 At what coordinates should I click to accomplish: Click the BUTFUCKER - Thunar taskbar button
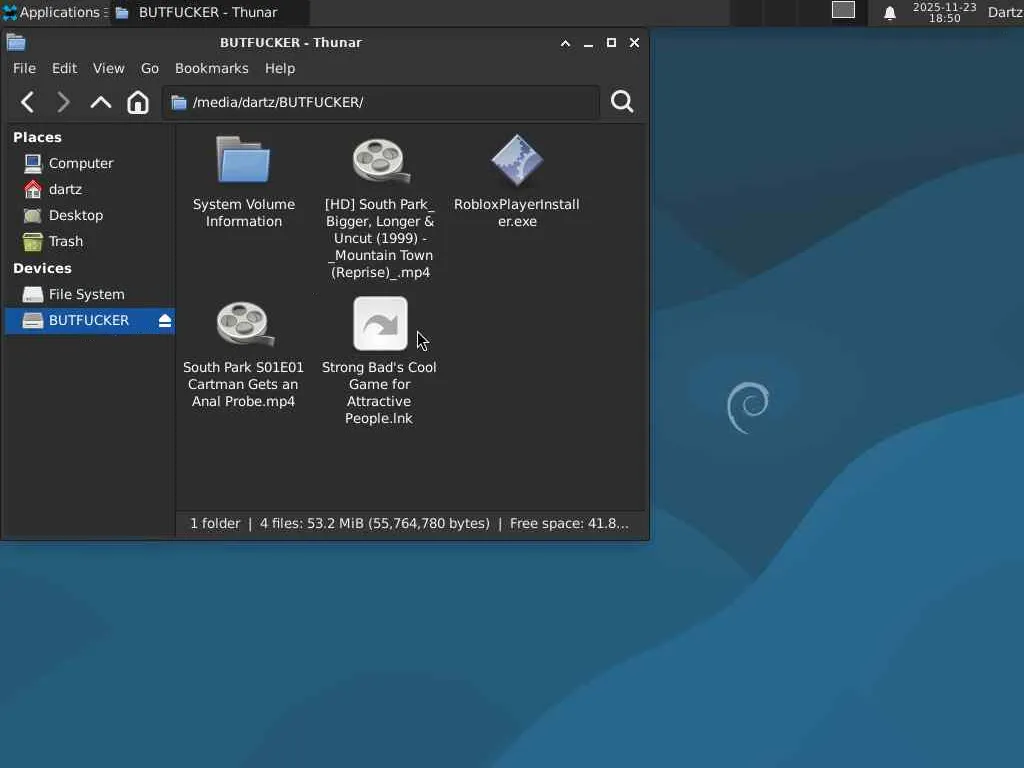209,12
